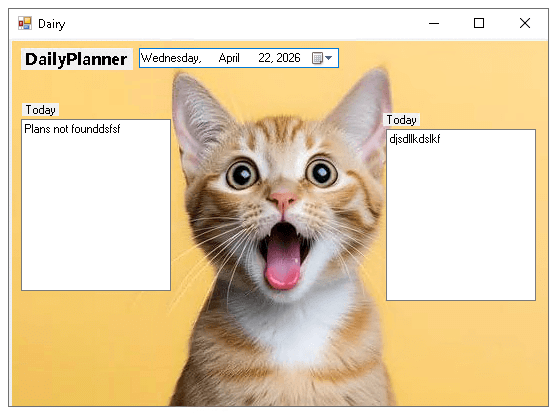This screenshot has height=420, width=559.
Task: Focus the text box containing djsdllkdslkf
Action: click(x=461, y=215)
